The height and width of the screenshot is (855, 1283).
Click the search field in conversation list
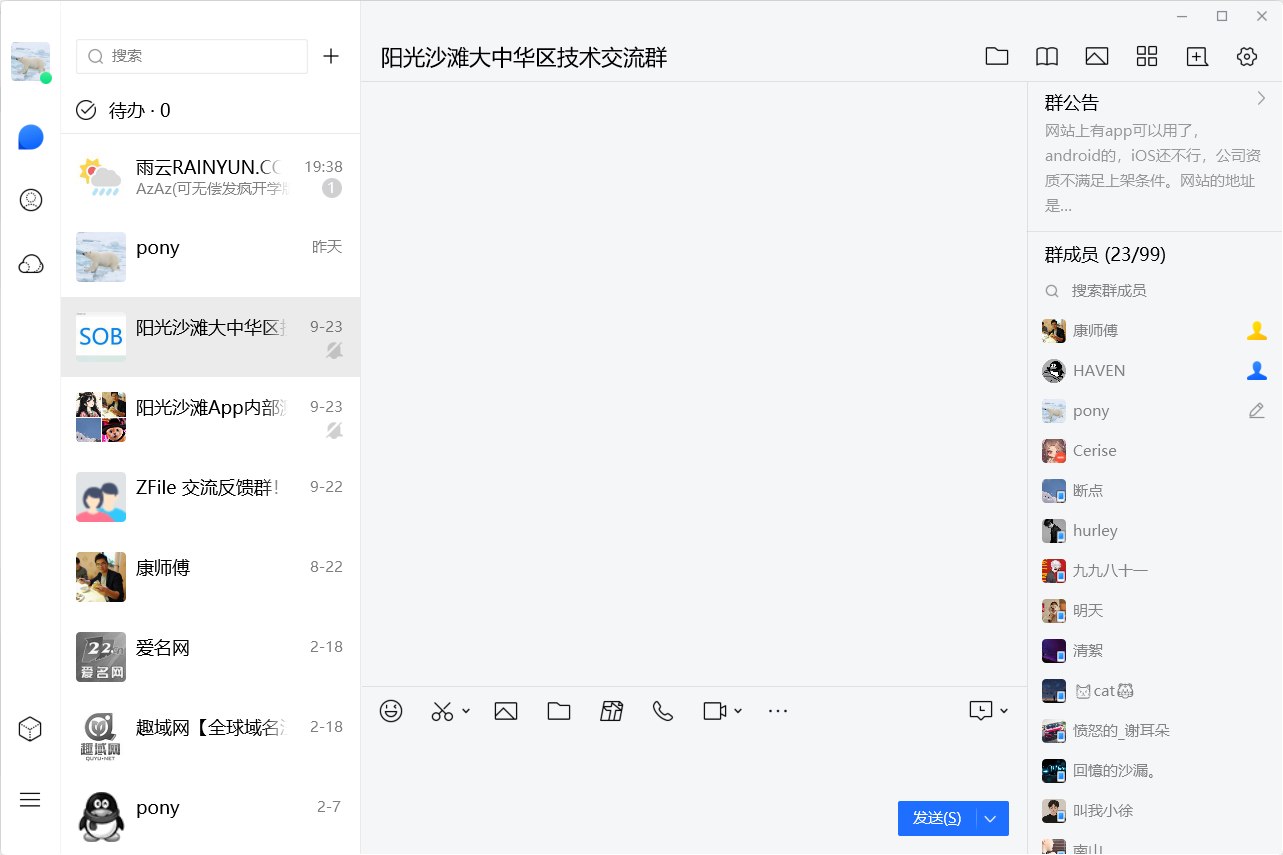[x=192, y=56]
